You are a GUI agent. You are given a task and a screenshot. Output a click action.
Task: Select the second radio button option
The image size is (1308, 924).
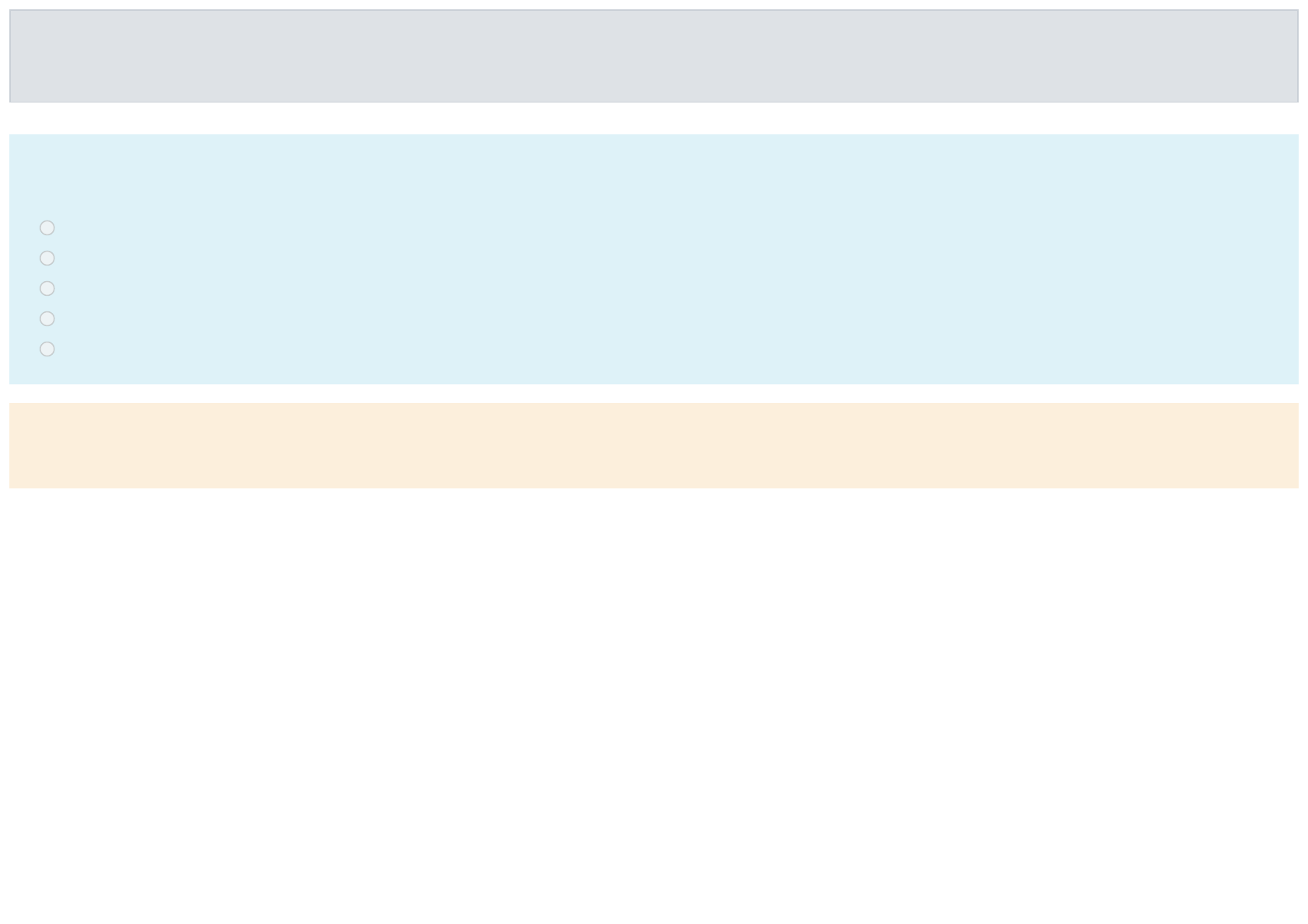point(47,258)
